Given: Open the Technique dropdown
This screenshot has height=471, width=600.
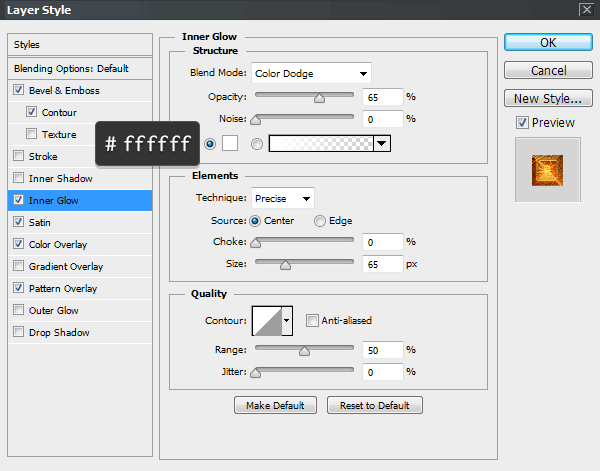Looking at the screenshot, I should point(283,198).
